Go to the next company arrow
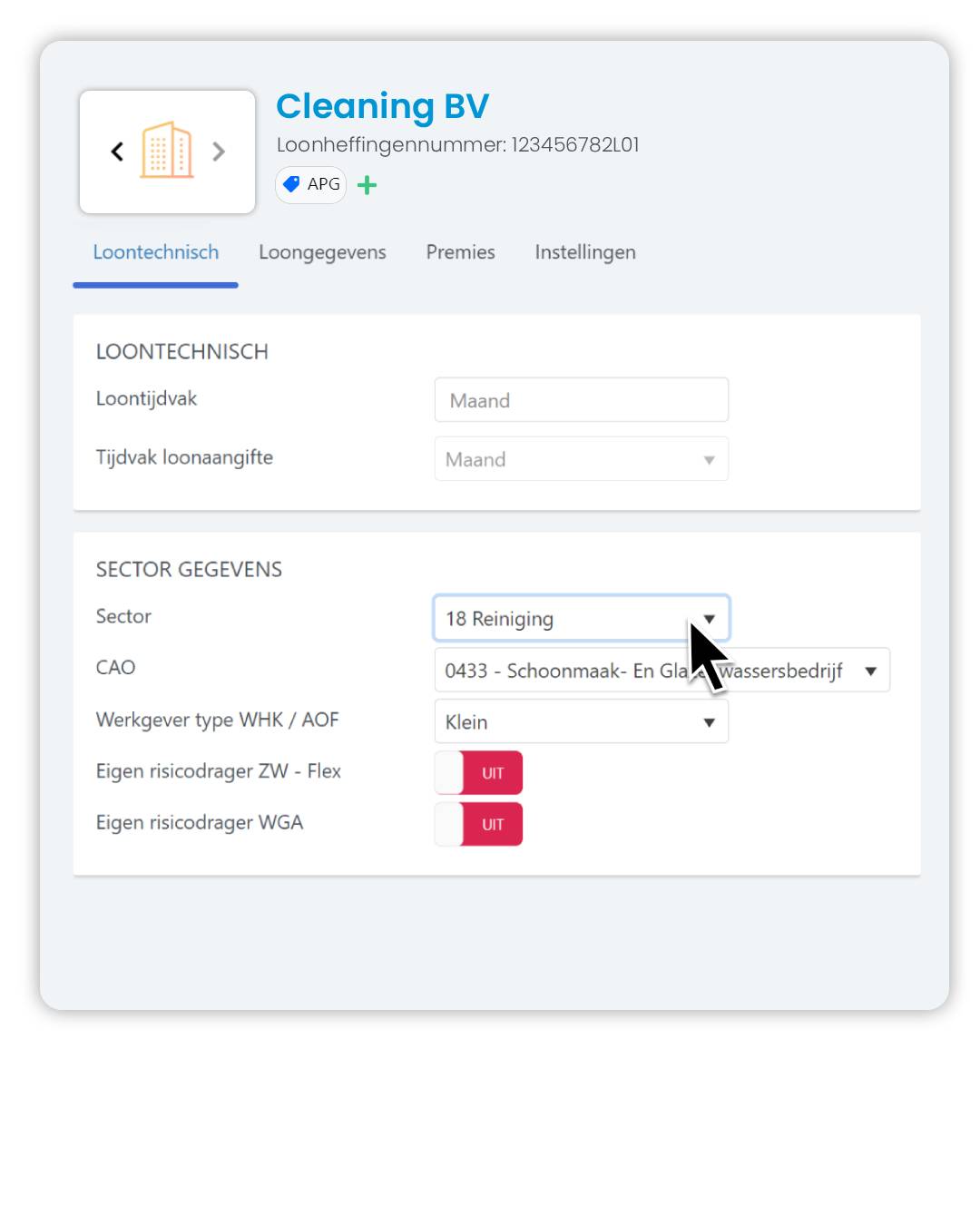The image size is (980, 1225). (x=219, y=152)
